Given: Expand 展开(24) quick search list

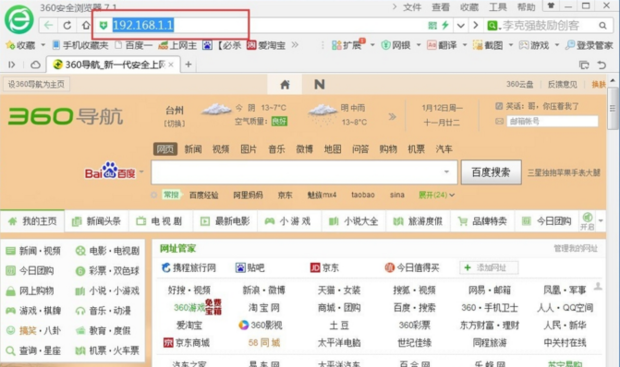Looking at the screenshot, I should point(437,195).
